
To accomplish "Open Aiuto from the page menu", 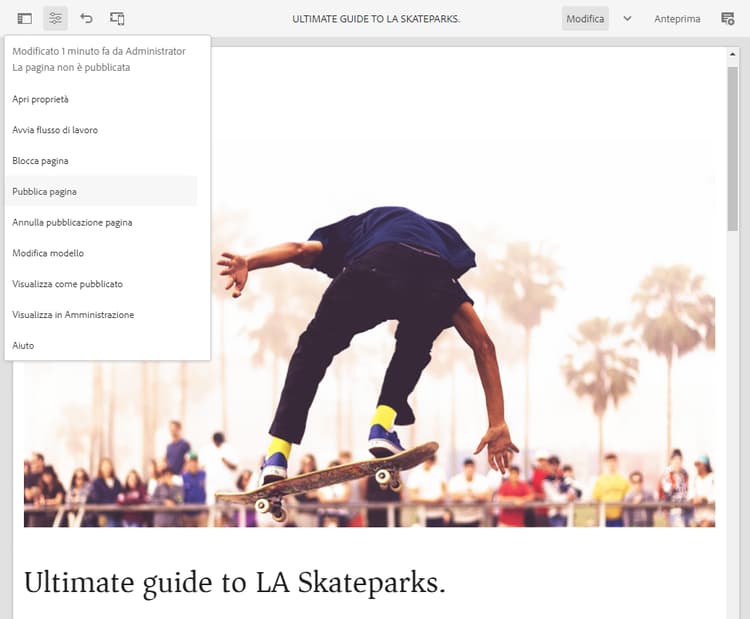I will click(x=23, y=346).
